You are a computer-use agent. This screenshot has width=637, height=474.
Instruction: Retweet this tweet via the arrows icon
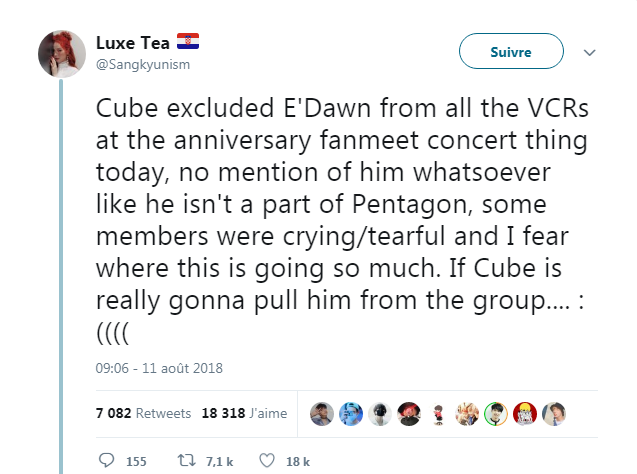(x=187, y=461)
